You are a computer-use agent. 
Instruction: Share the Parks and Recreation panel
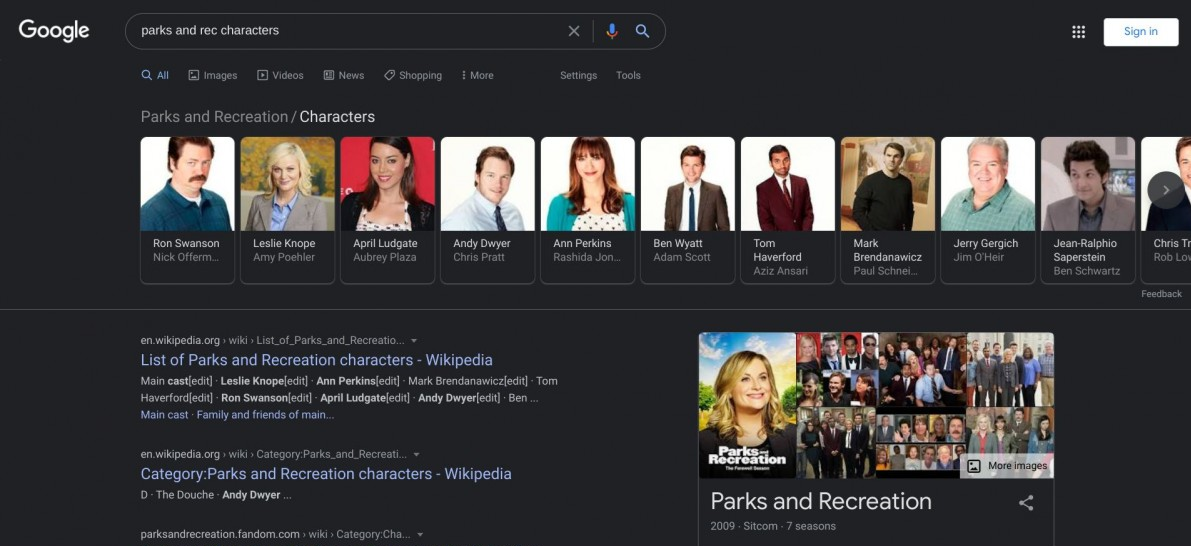click(1026, 503)
